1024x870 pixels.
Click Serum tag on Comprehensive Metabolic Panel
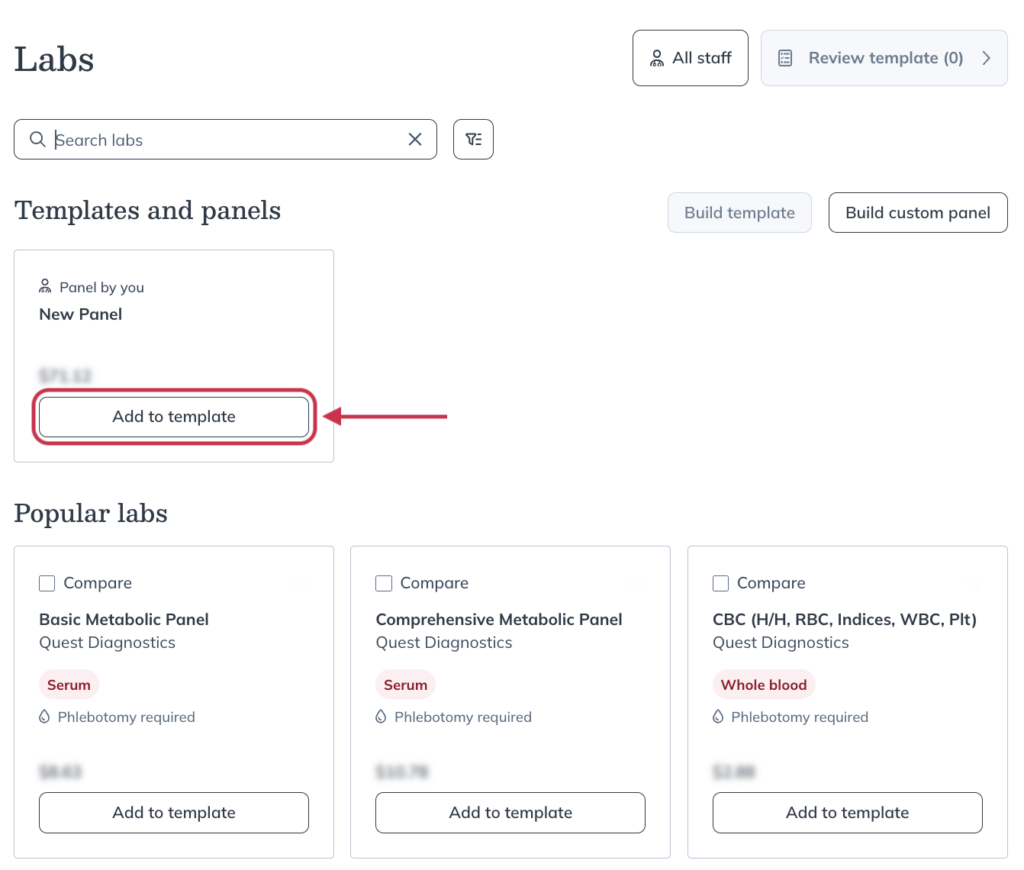point(405,685)
